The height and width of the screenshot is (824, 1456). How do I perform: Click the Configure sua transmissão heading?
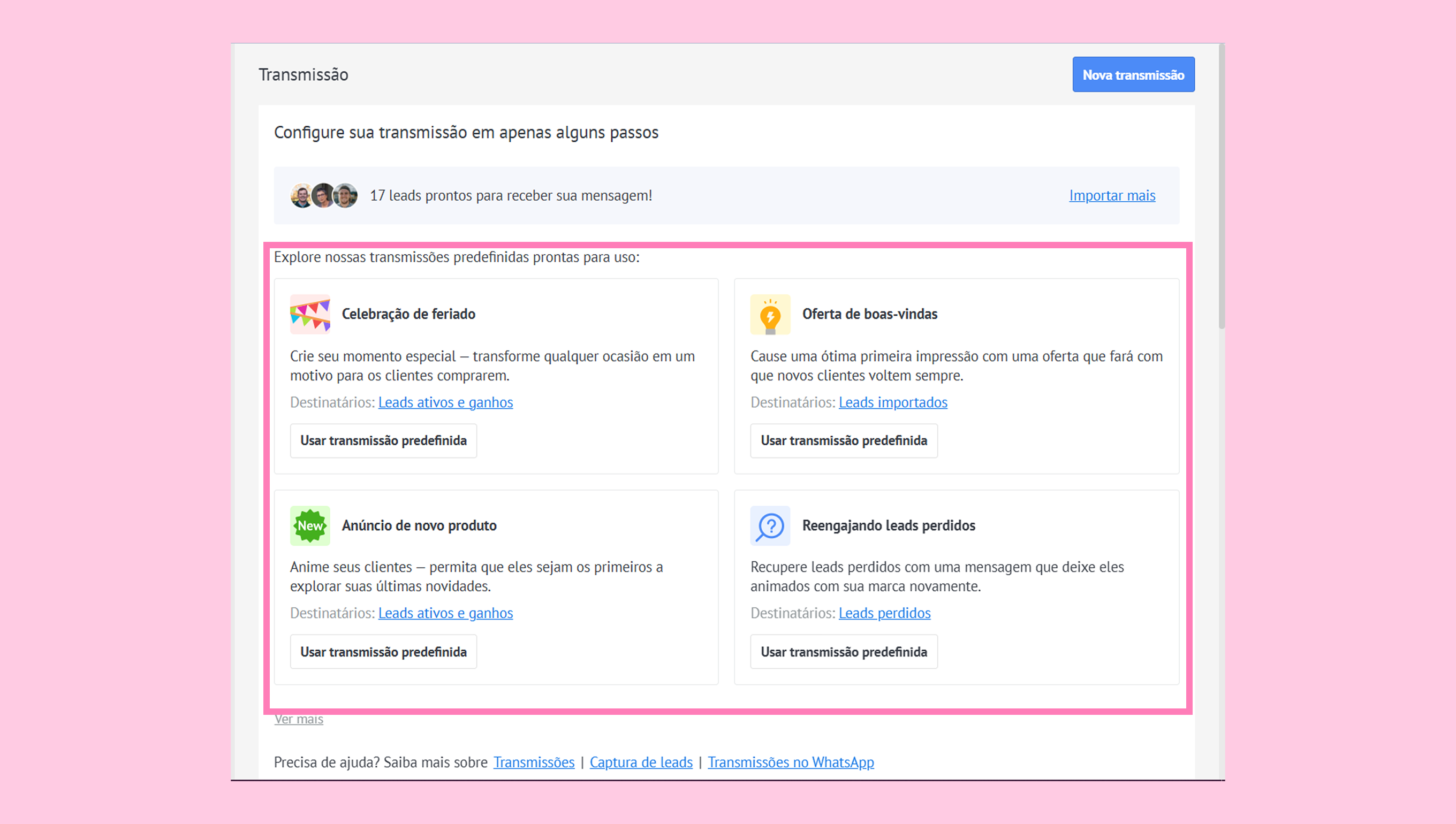pos(466,133)
